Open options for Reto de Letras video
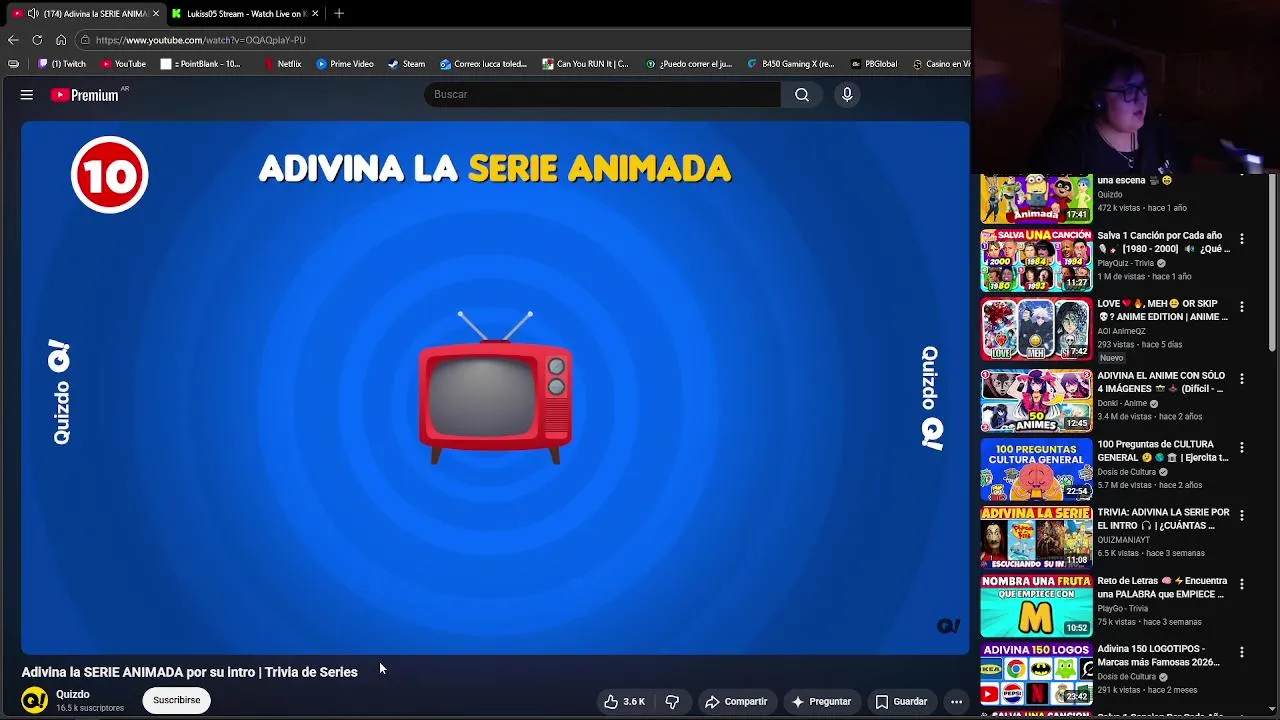The image size is (1280, 720). (x=1241, y=584)
